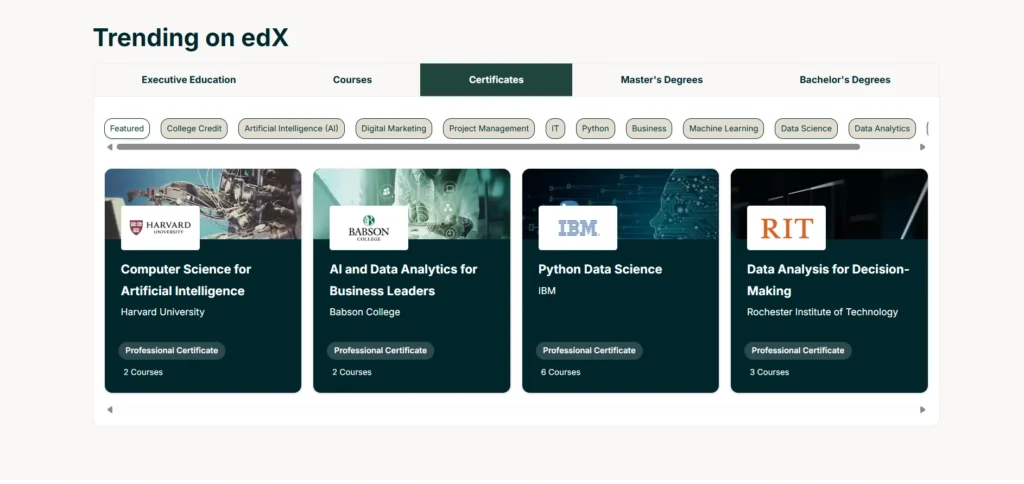Enable the Artificial Intelligence (AI) filter
The image size is (1024, 484).
[x=291, y=129]
